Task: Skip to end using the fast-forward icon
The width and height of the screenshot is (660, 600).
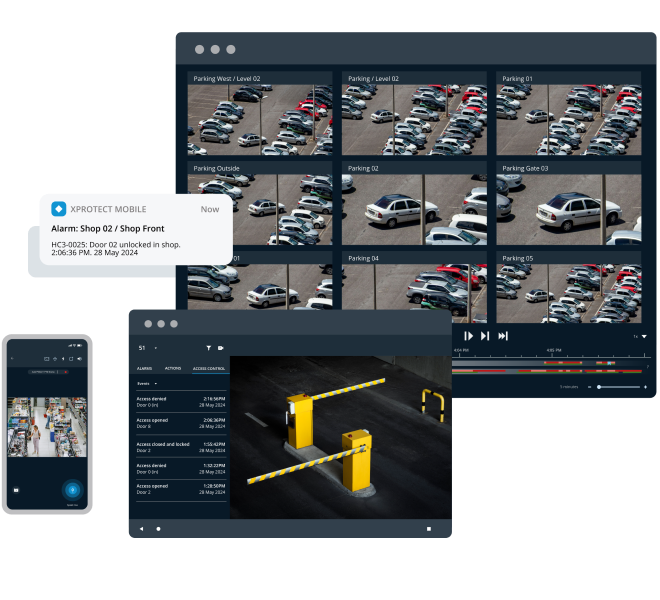Action: pyautogui.click(x=503, y=336)
